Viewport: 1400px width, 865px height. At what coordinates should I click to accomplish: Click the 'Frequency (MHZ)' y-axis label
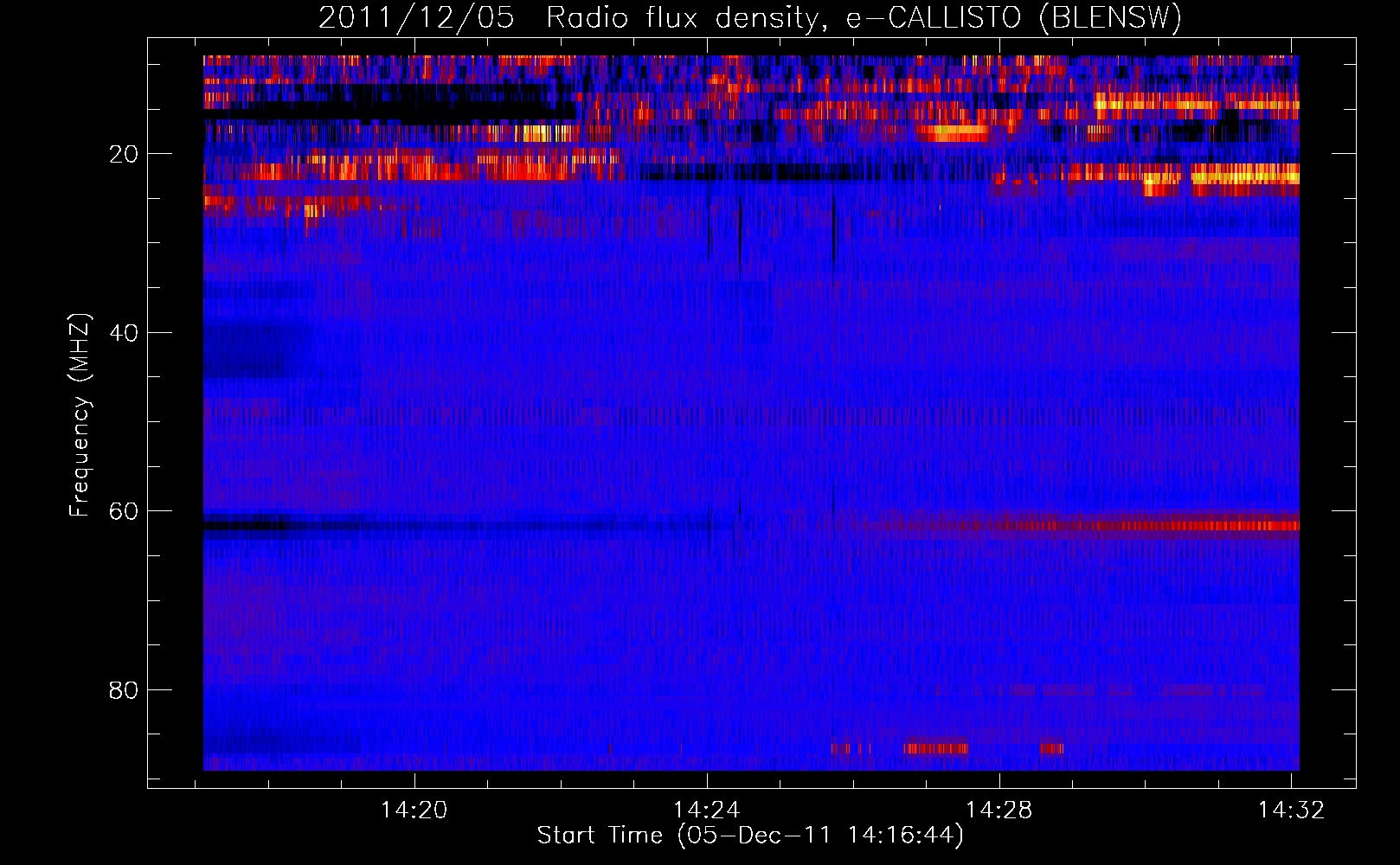[80, 415]
